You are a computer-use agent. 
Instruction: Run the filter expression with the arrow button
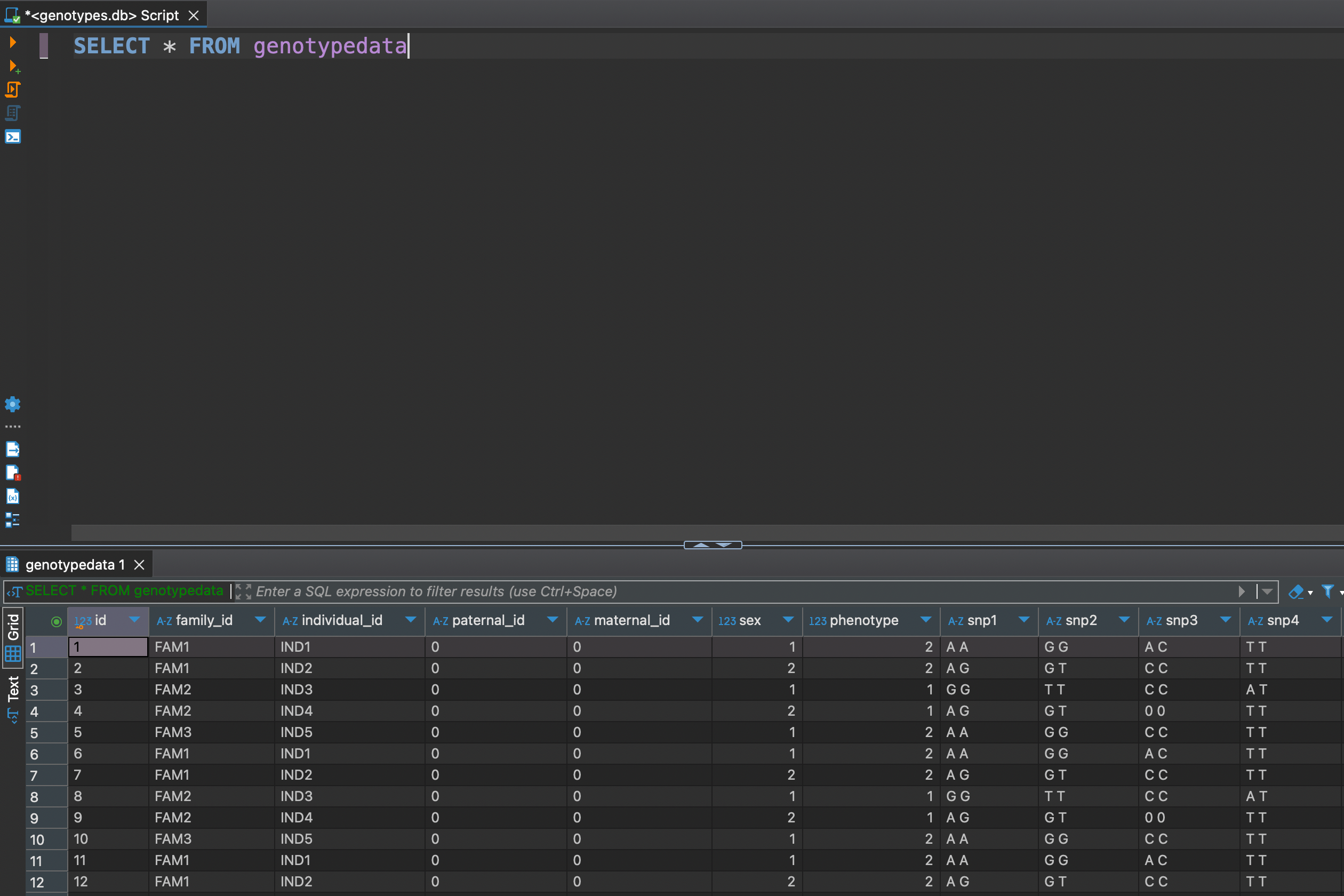[x=1242, y=591]
